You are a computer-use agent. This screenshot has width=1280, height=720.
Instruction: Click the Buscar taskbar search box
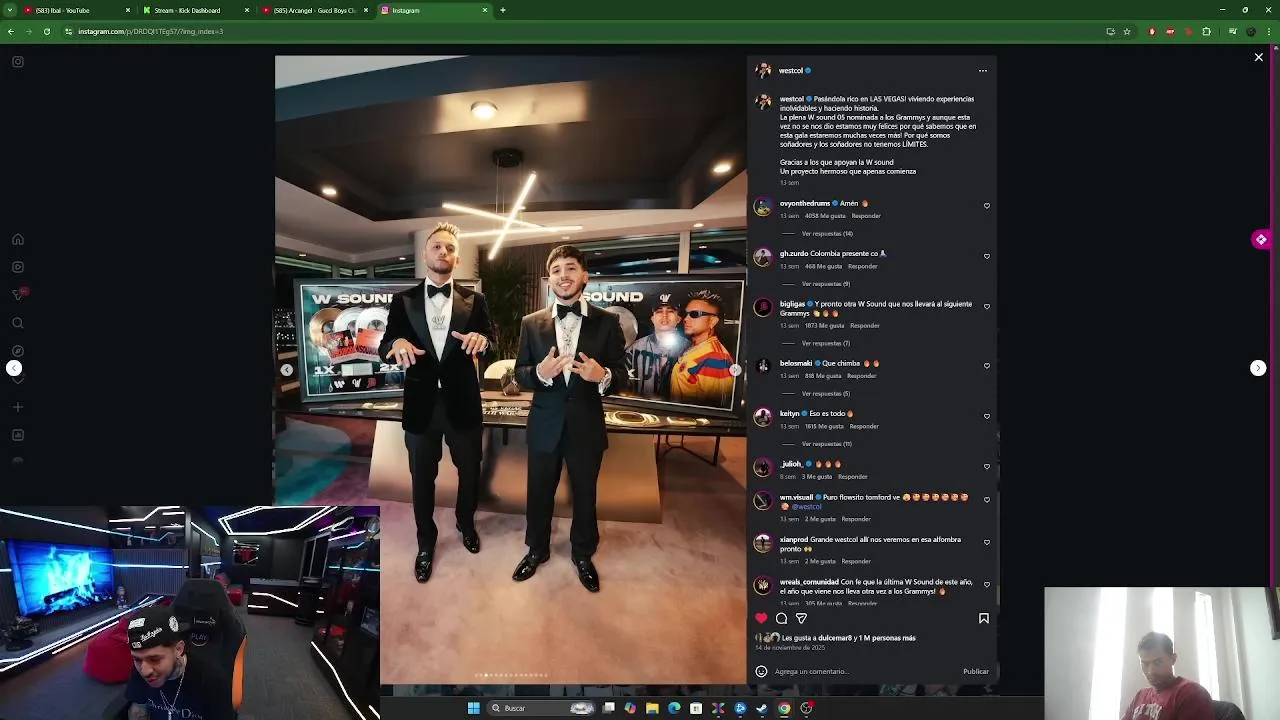pyautogui.click(x=540, y=708)
